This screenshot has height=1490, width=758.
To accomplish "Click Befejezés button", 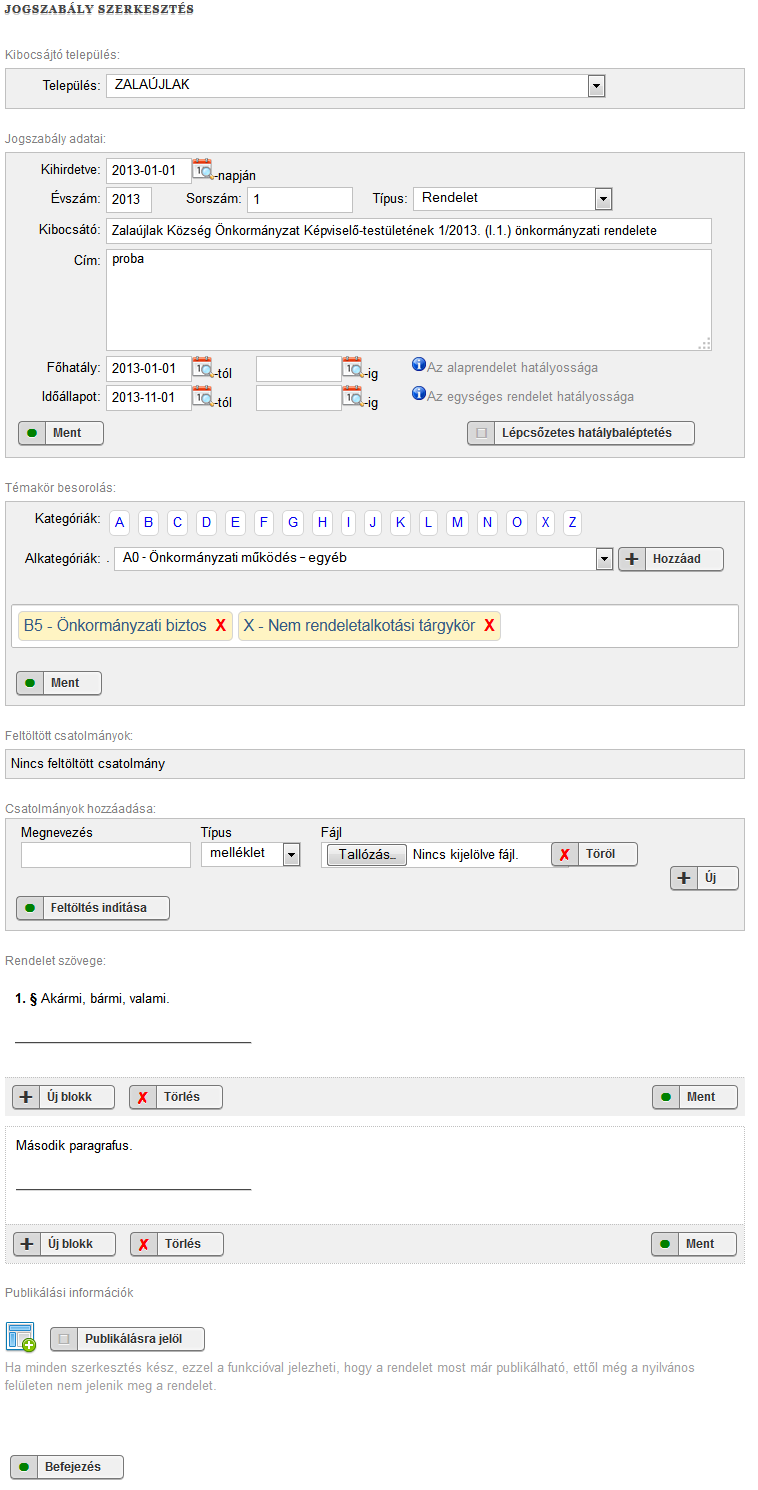I will tap(67, 1467).
